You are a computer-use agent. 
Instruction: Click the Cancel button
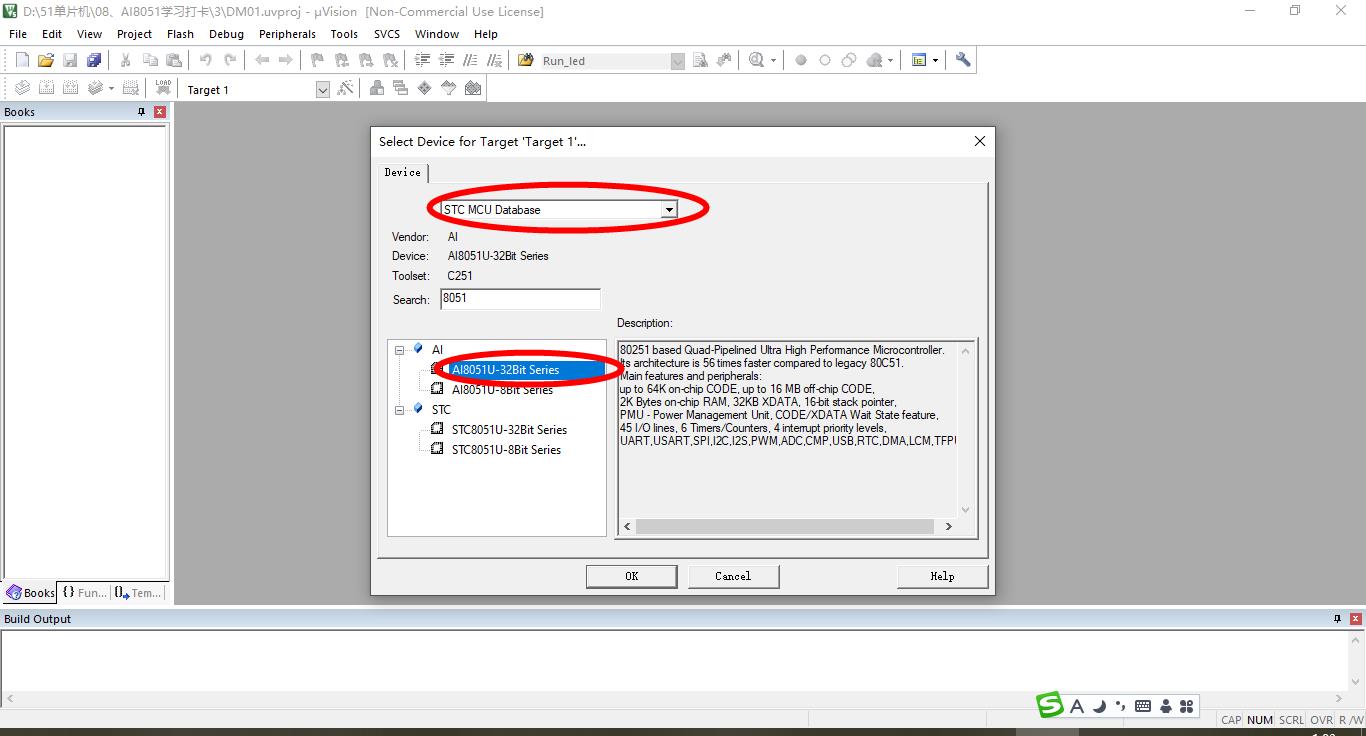coord(733,576)
